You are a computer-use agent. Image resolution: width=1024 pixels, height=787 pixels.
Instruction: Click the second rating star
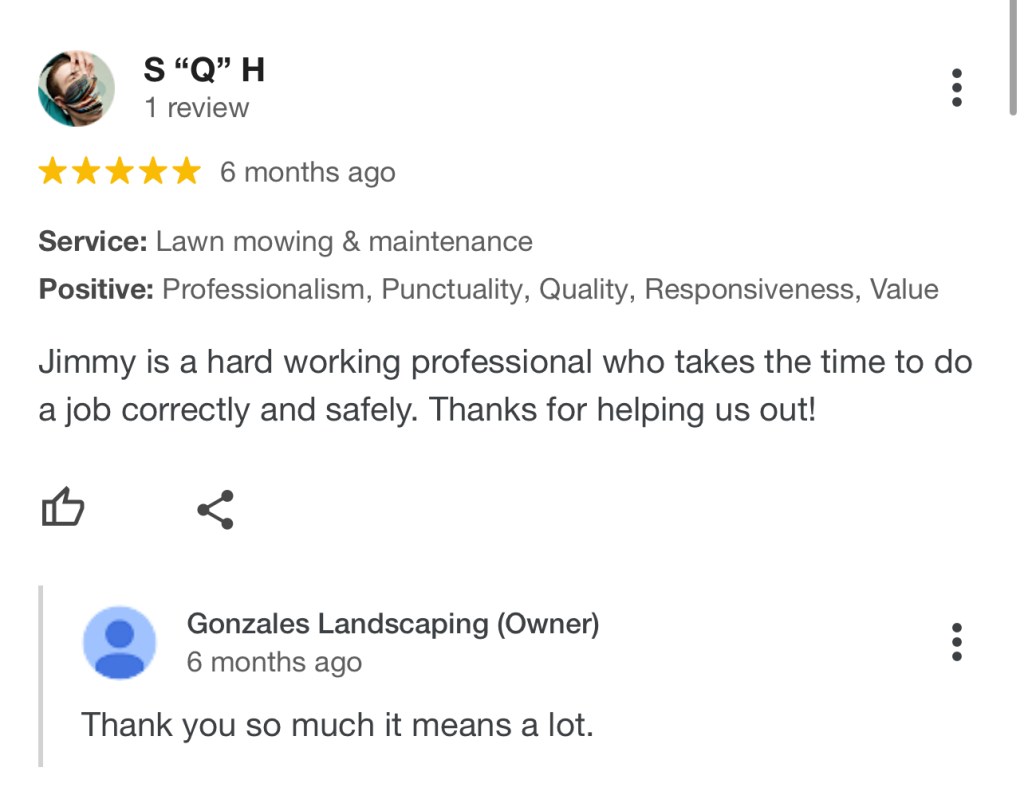point(86,172)
